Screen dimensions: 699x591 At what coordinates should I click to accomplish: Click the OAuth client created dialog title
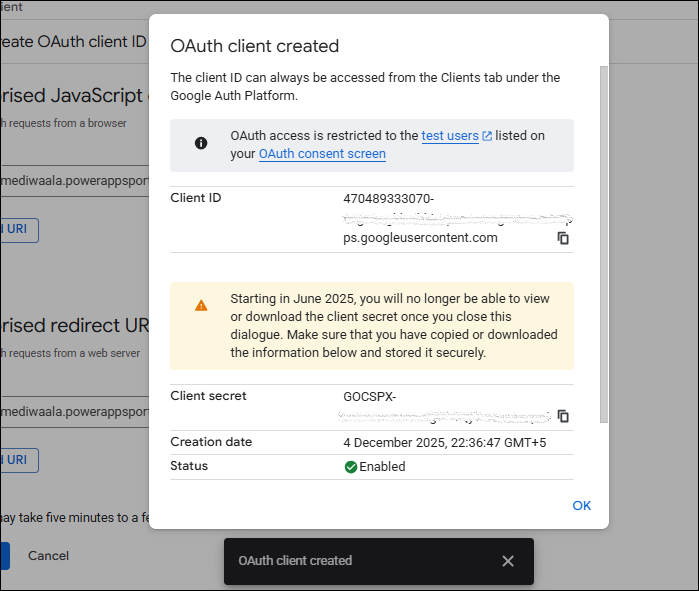pos(255,46)
